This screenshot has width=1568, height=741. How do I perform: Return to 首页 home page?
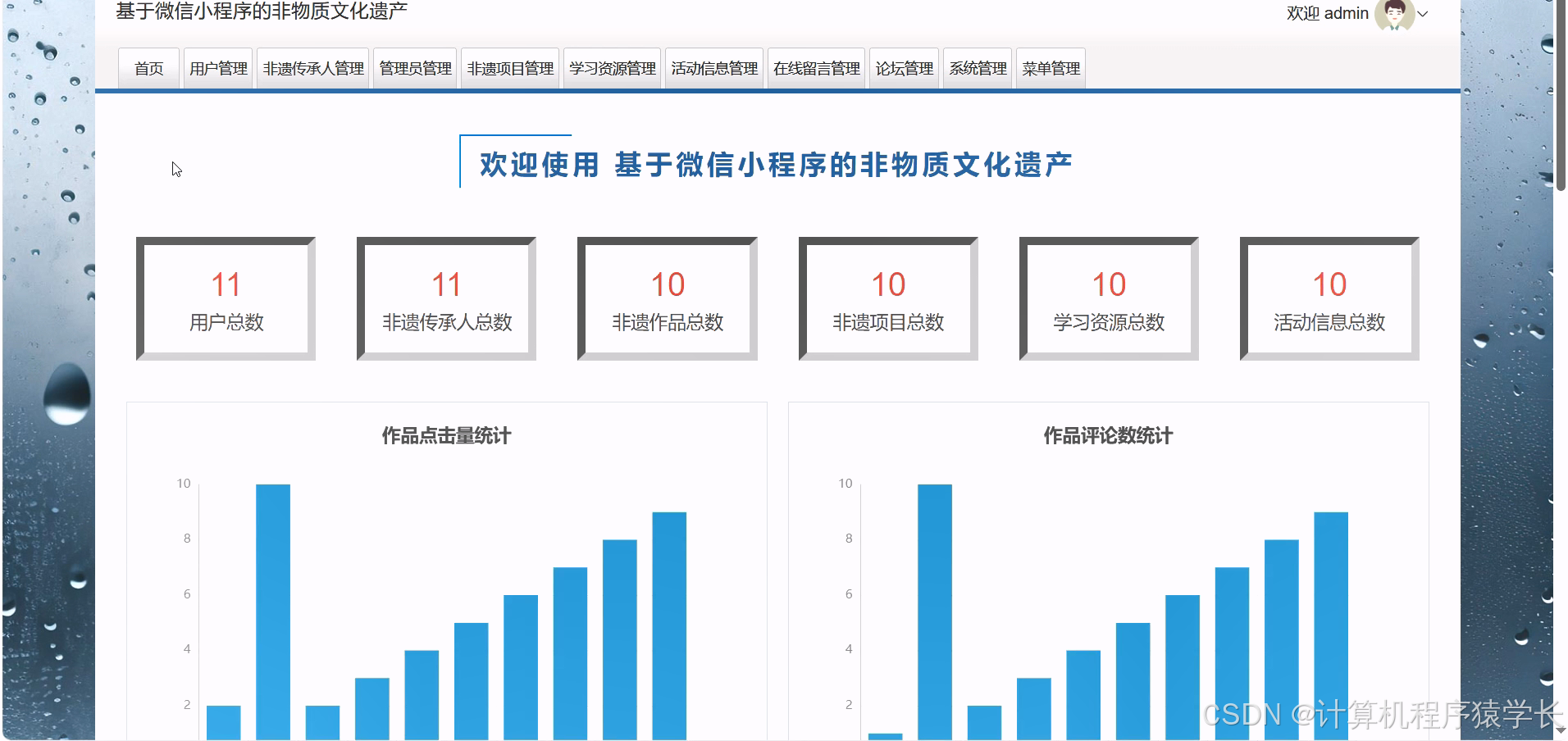click(x=148, y=68)
